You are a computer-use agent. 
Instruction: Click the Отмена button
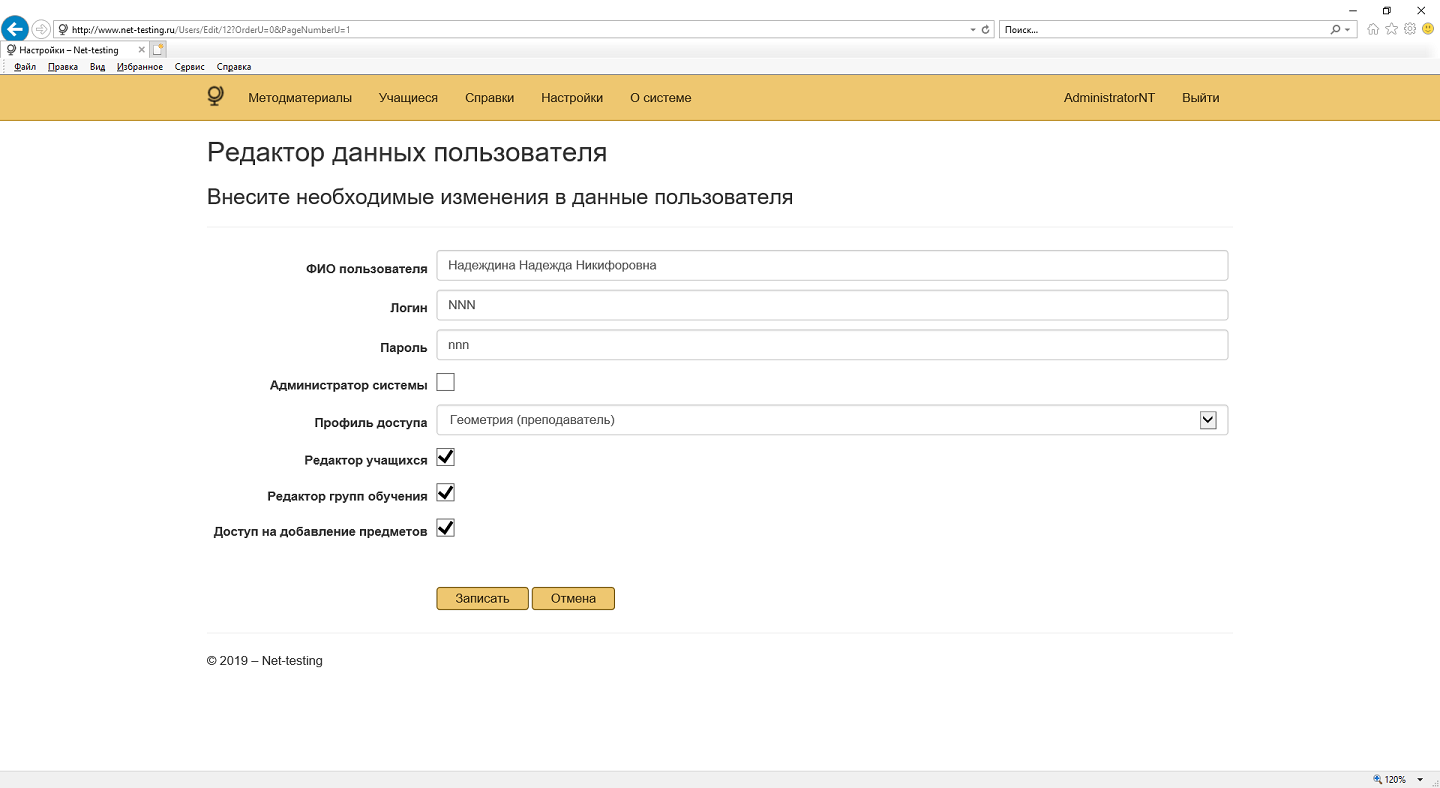point(573,598)
